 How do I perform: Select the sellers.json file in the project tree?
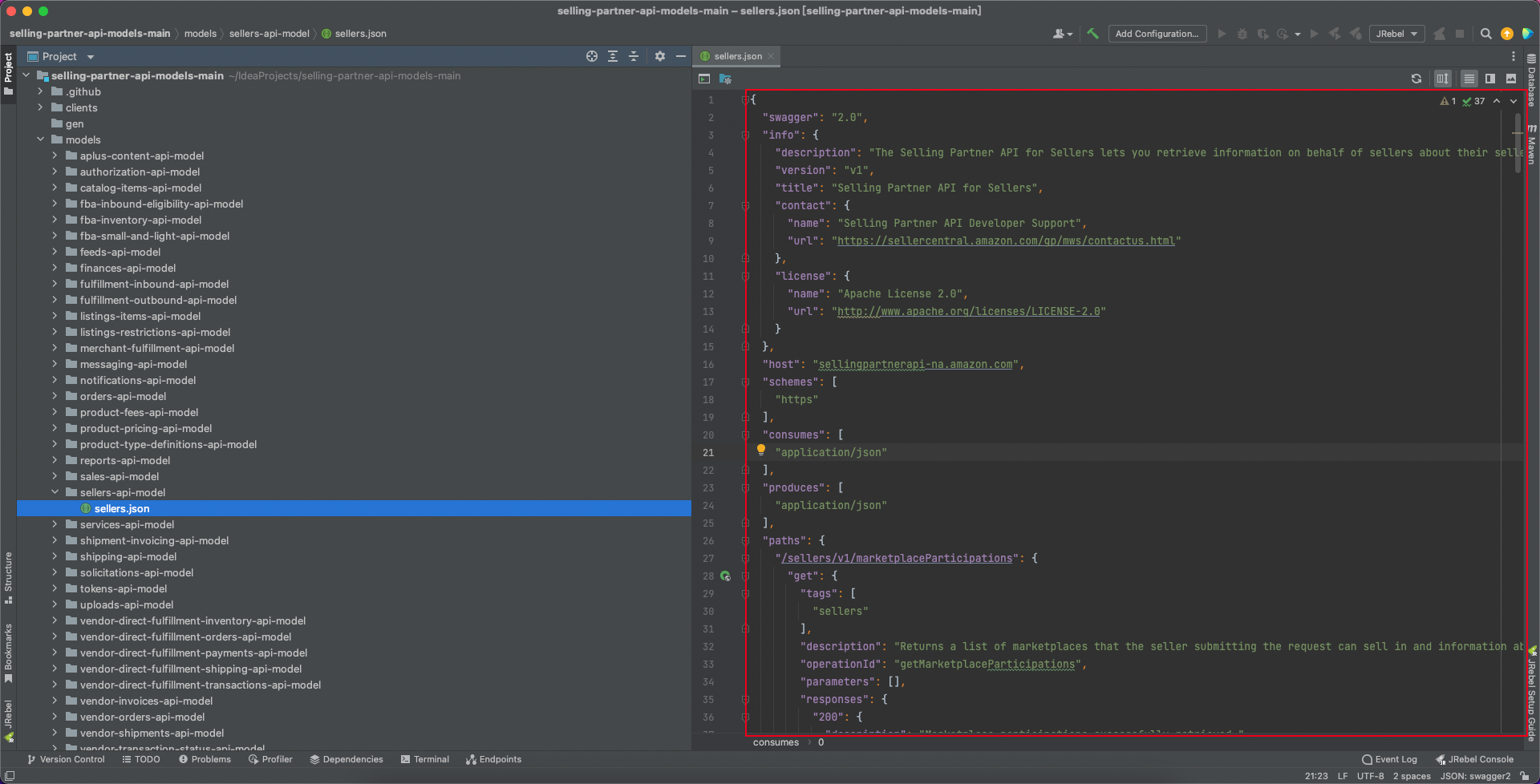[x=354, y=508]
